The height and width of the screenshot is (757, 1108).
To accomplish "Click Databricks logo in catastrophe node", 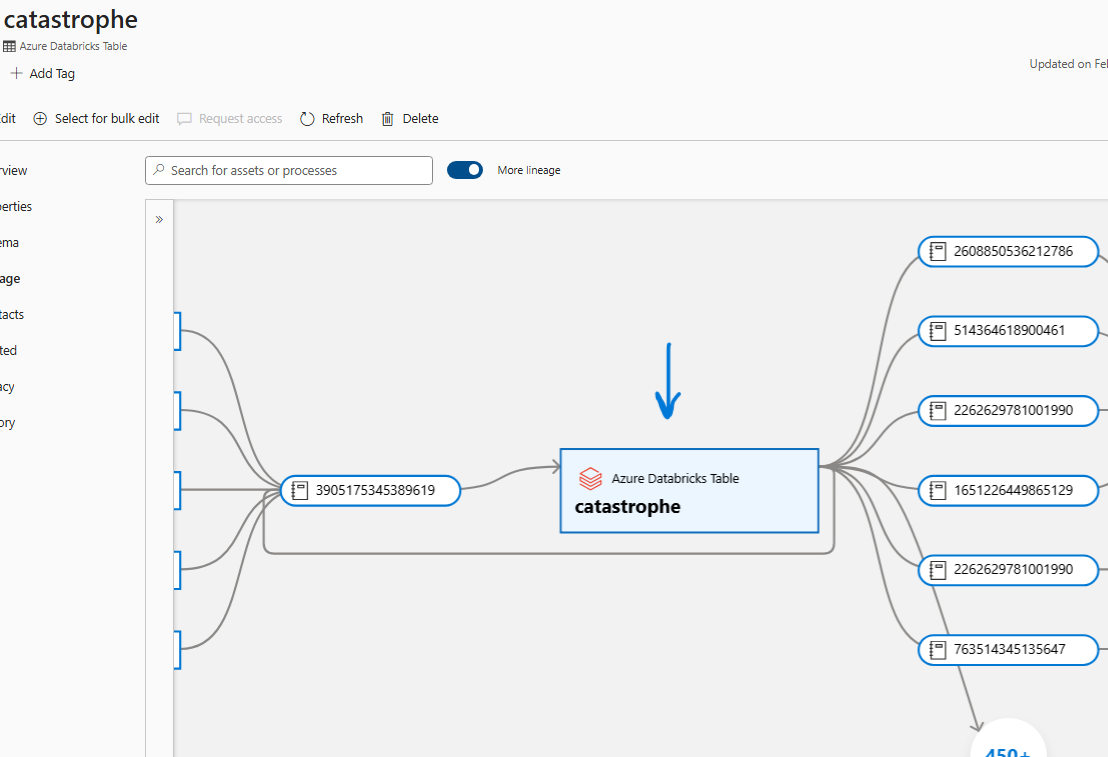I will pyautogui.click(x=591, y=479).
